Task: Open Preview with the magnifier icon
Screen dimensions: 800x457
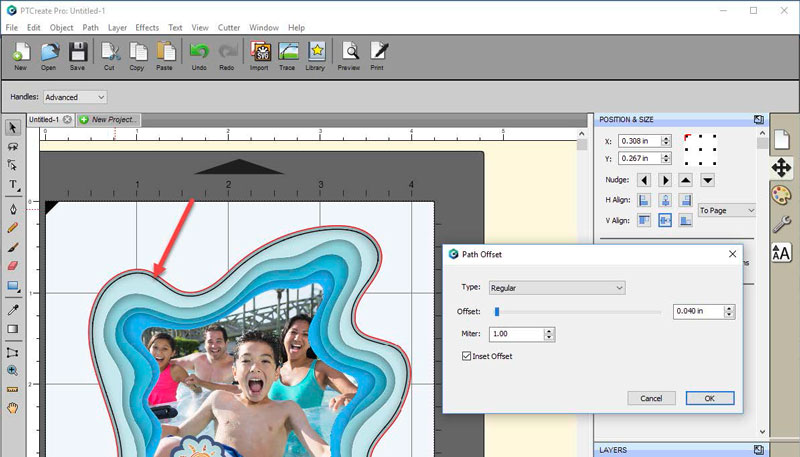Action: tap(349, 56)
